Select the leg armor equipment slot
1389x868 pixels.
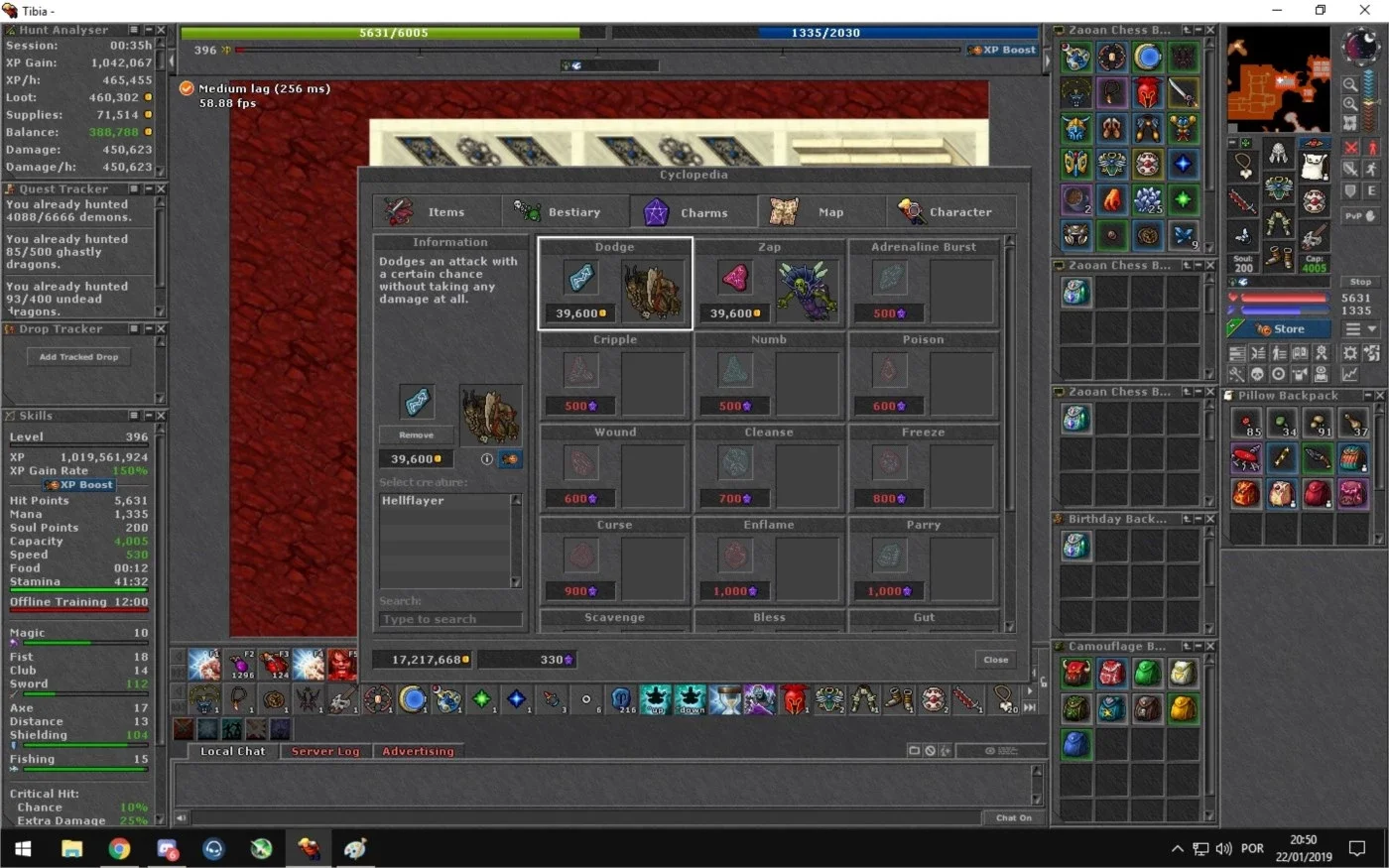click(1279, 224)
